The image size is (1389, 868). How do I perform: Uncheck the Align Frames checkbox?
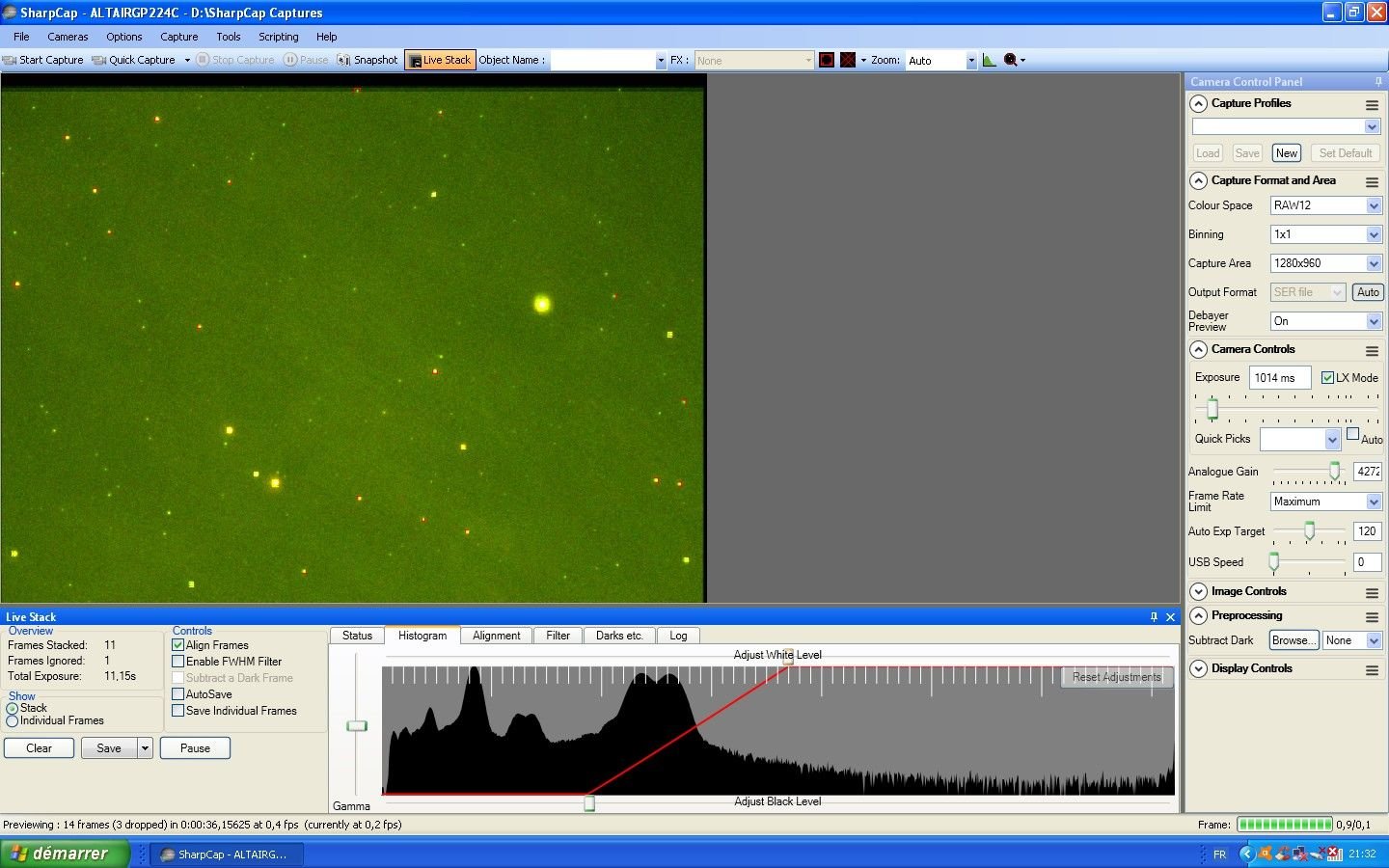(178, 645)
